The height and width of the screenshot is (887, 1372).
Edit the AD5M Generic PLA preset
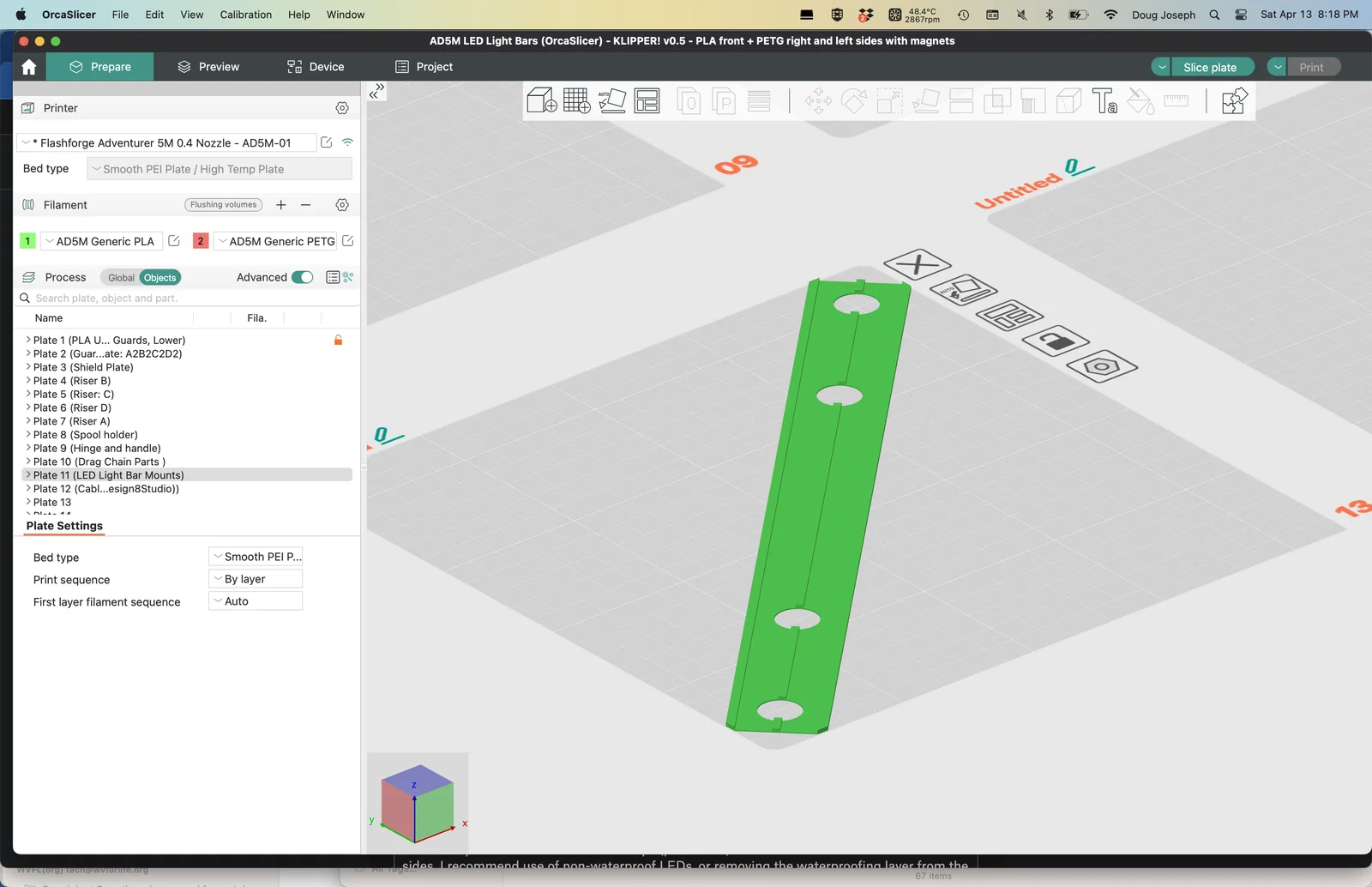point(174,241)
